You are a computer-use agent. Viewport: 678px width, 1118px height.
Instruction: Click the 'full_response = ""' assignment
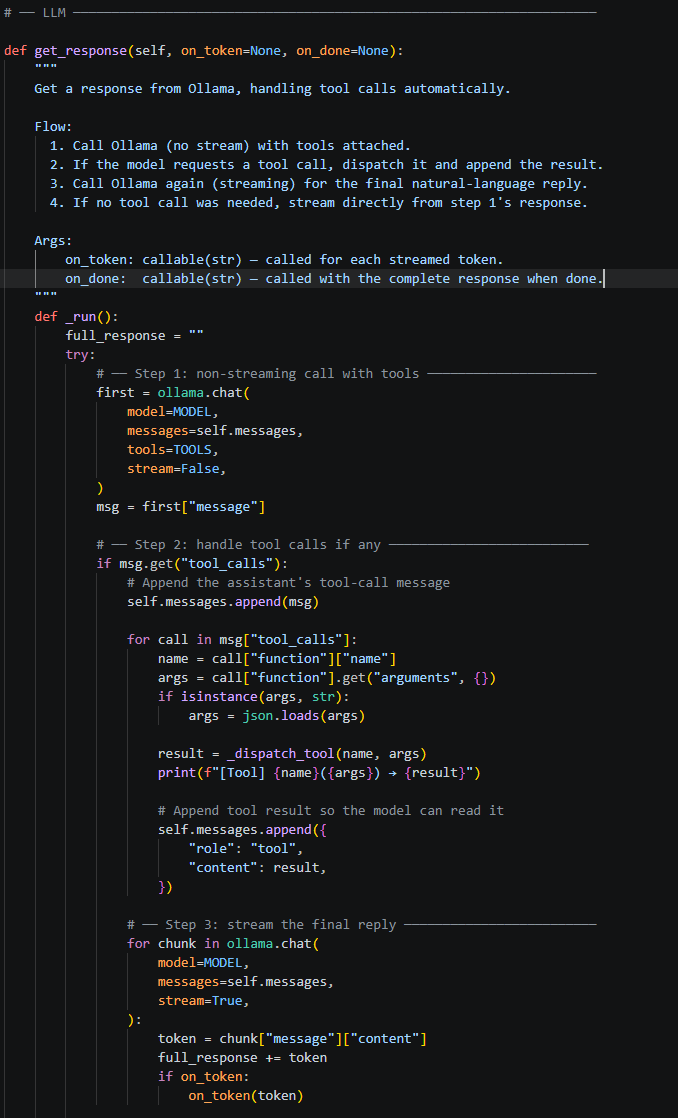tap(135, 335)
